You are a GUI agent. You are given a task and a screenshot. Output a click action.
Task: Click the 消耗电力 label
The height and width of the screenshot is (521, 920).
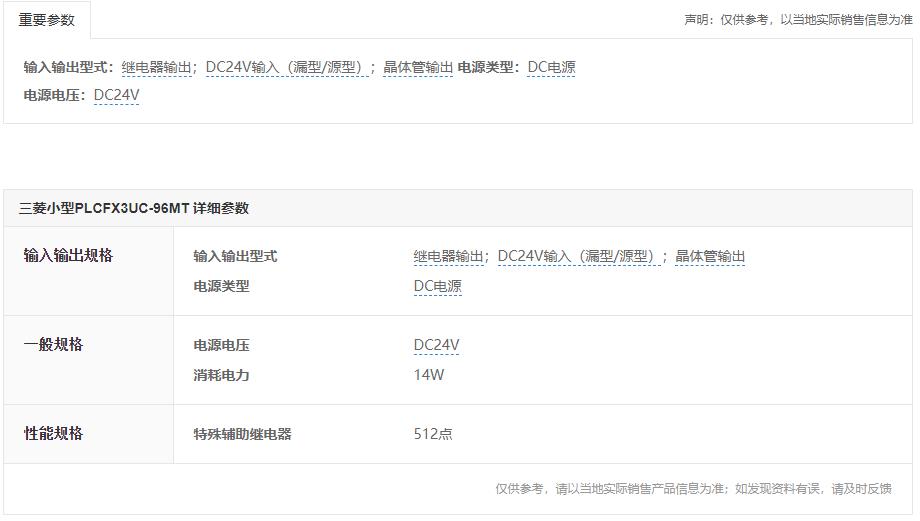[x=221, y=375]
